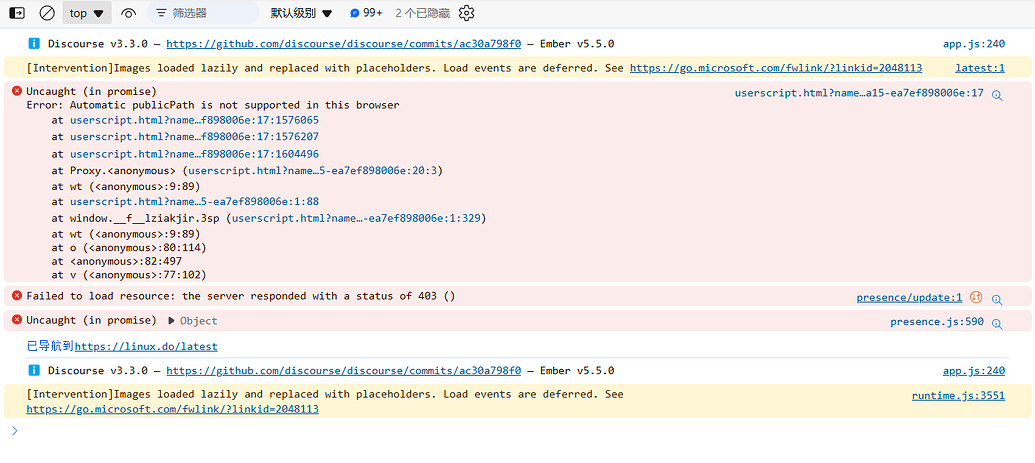This screenshot has height=463, width=1035.
Task: Create a live expression via eye icon
Action: (129, 13)
